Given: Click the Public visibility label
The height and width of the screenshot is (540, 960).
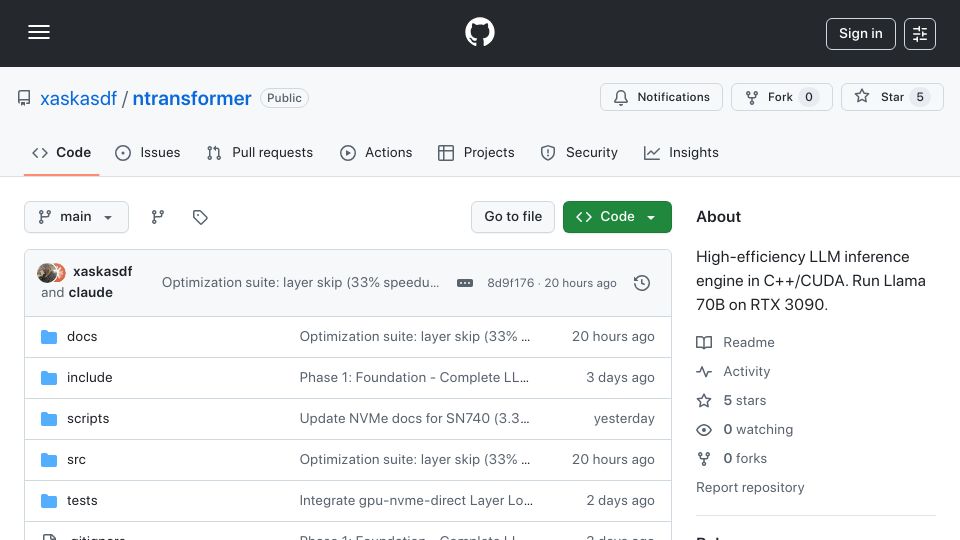Looking at the screenshot, I should pos(284,98).
